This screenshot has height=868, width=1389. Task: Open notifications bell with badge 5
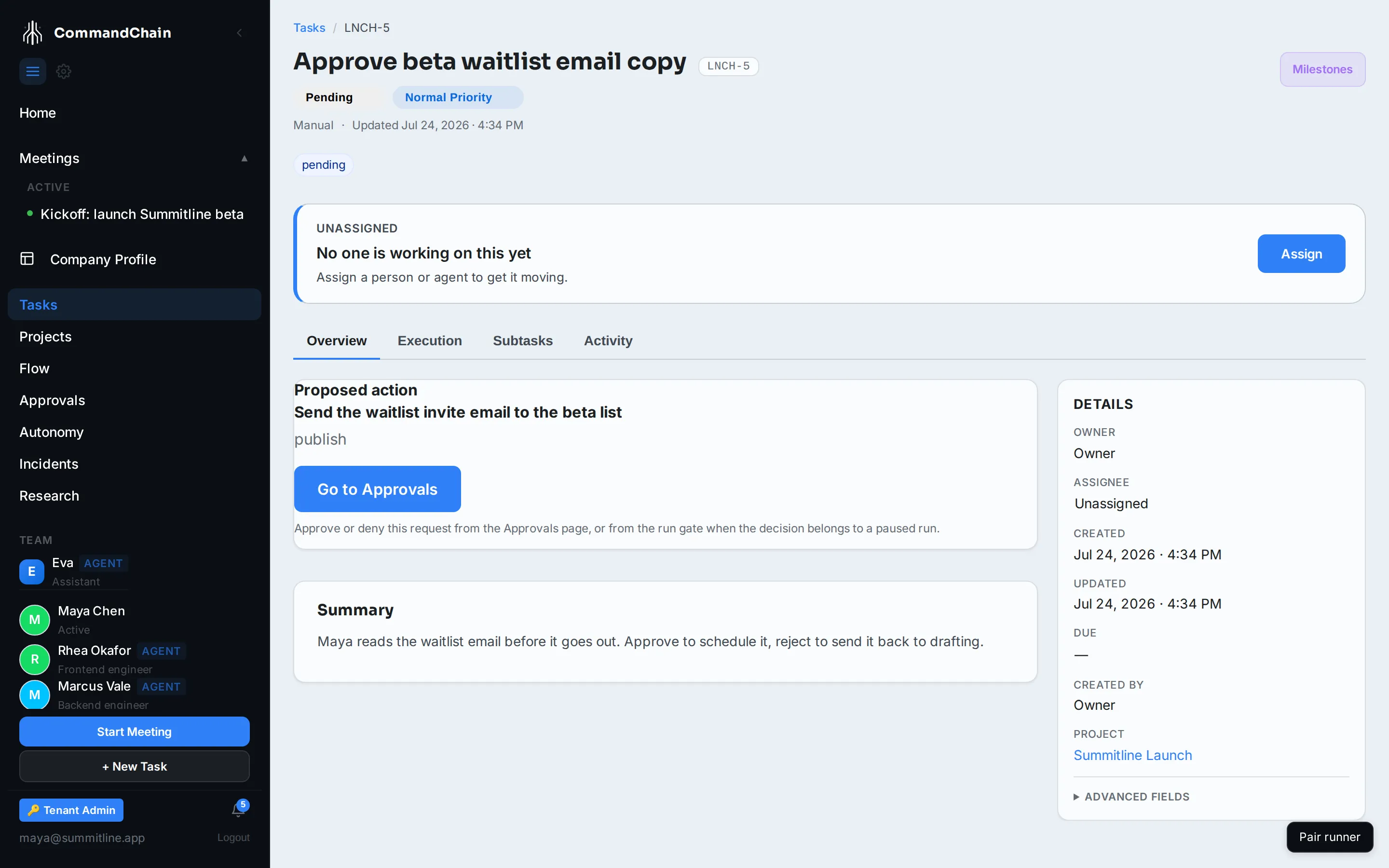pos(239,809)
